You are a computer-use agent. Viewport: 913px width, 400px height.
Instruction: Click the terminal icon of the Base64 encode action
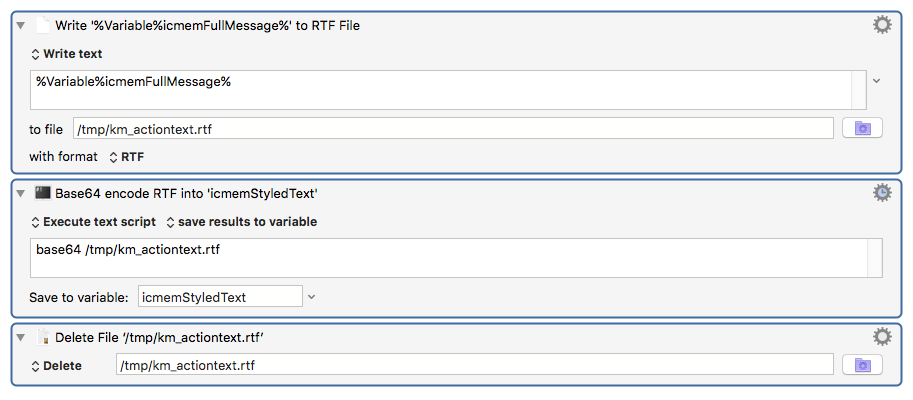pyautogui.click(x=43, y=193)
